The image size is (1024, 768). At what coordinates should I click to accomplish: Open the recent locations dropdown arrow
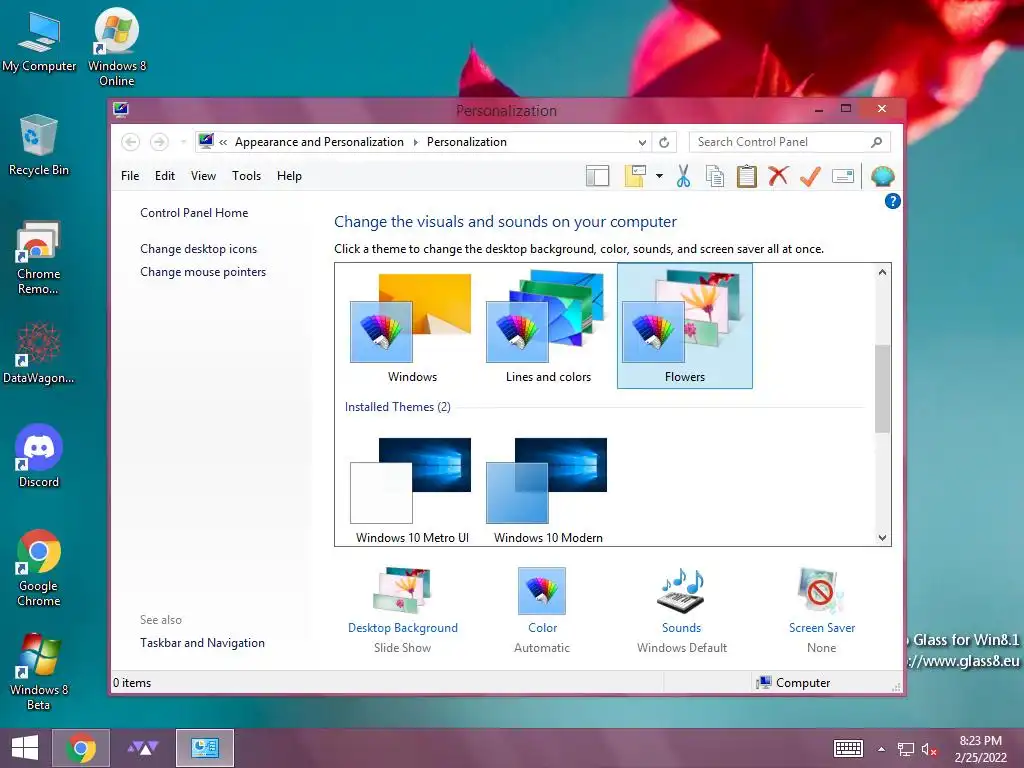(x=184, y=142)
